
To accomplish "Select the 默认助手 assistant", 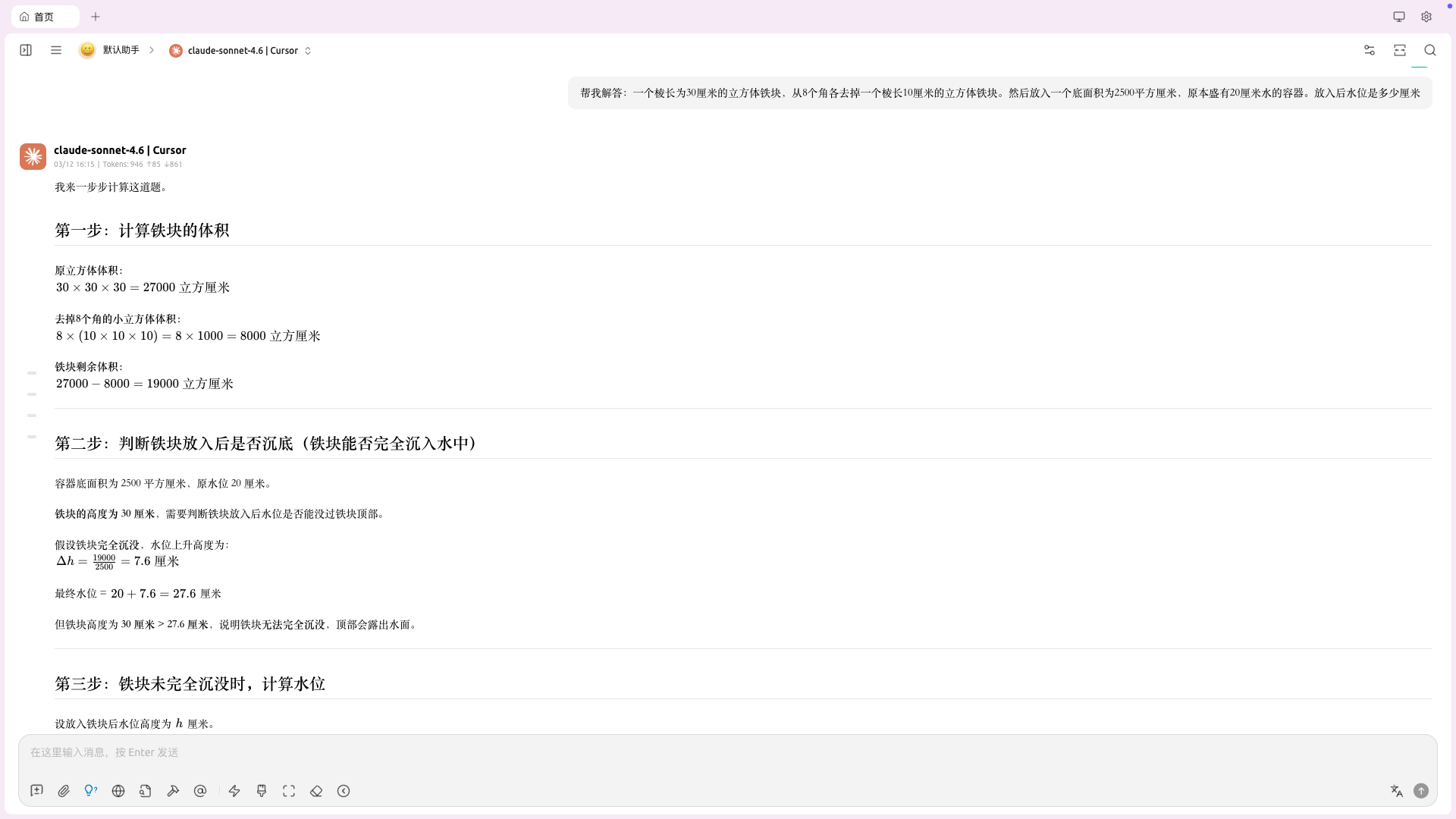I will 110,50.
